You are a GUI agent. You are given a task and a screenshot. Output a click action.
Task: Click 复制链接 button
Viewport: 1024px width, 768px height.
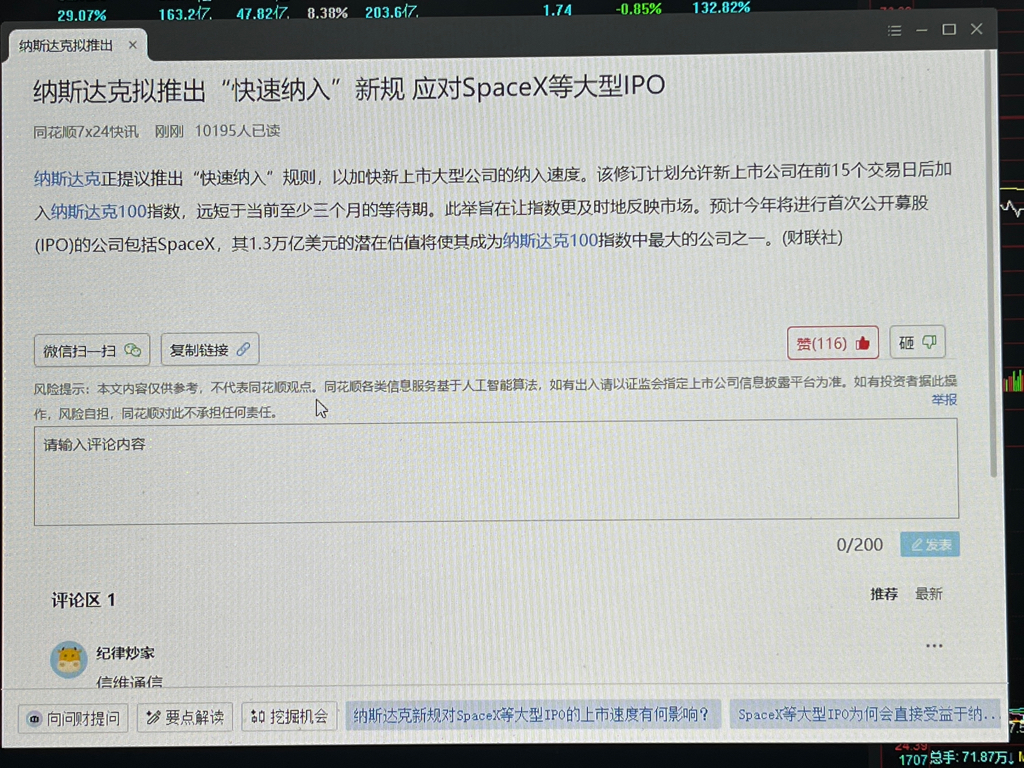pyautogui.click(x=210, y=349)
